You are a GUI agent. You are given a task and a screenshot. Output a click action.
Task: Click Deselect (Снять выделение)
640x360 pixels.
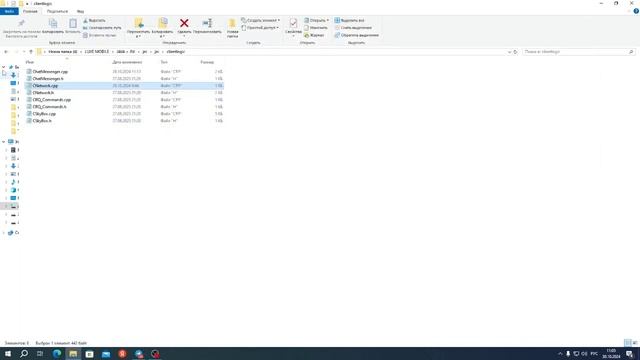[353, 28]
